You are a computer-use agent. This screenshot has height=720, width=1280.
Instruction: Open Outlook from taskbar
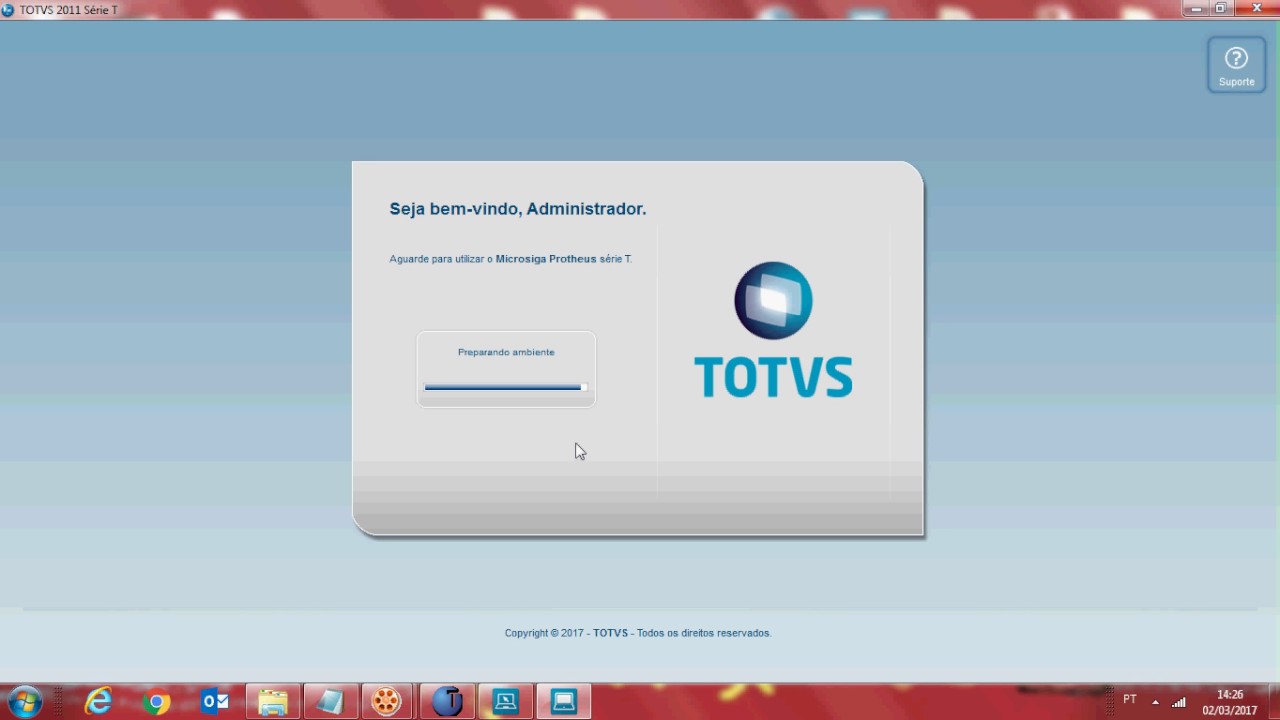coord(214,702)
